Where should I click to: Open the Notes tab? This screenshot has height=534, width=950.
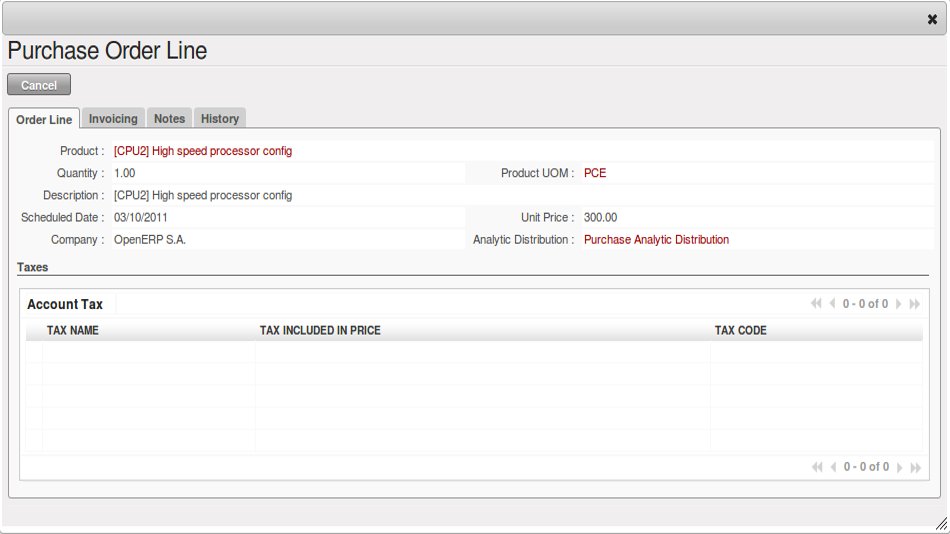click(169, 118)
